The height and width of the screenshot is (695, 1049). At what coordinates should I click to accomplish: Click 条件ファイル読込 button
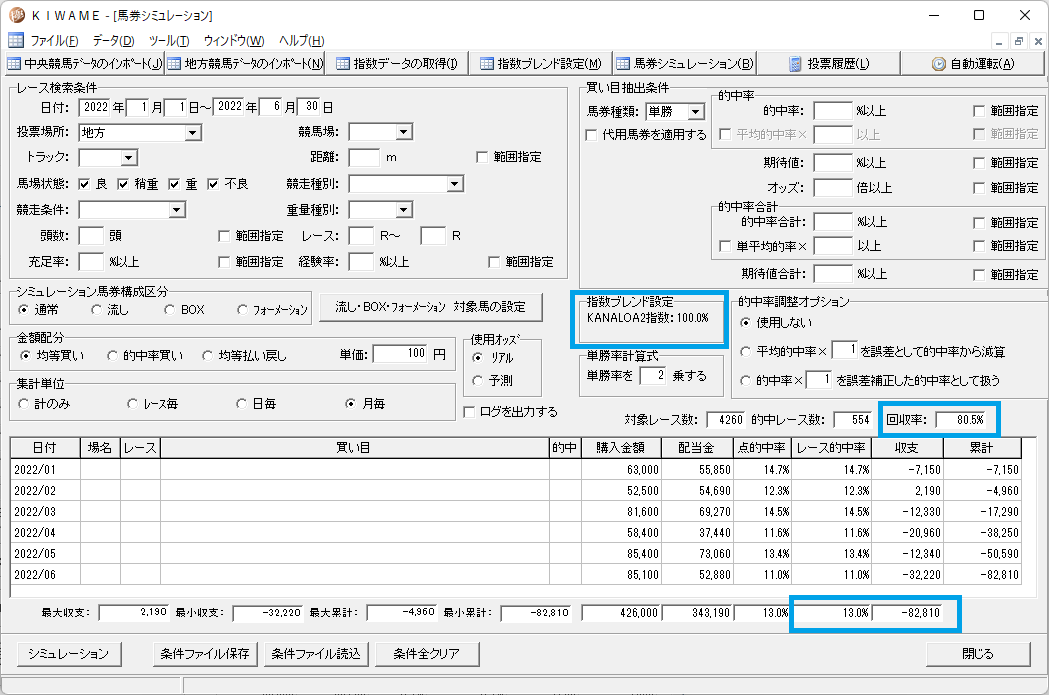click(316, 654)
